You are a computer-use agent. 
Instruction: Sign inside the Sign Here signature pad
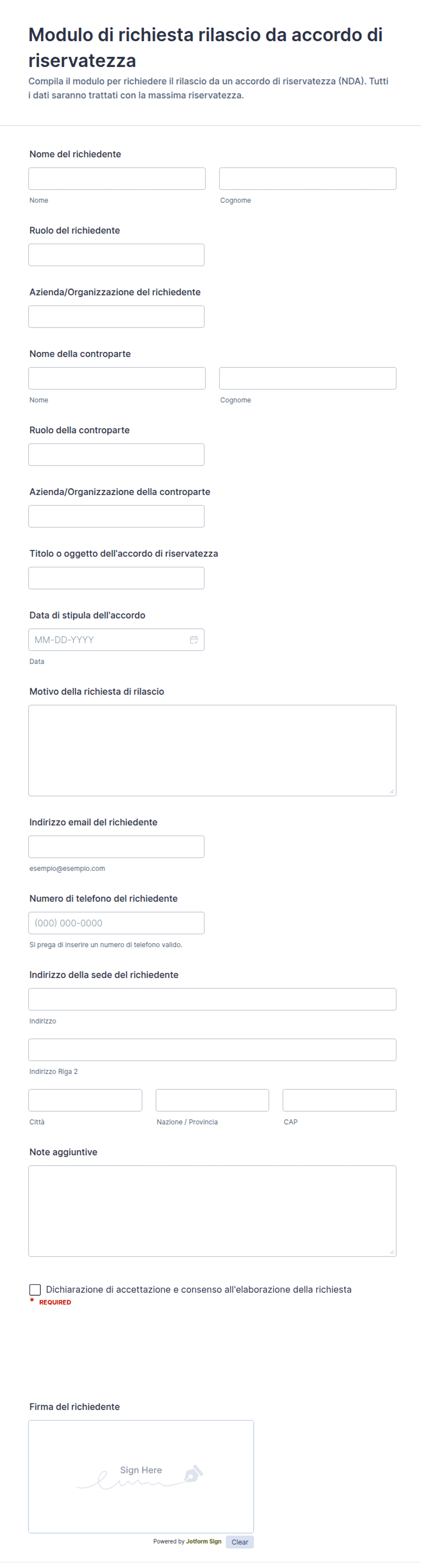pos(141,1476)
